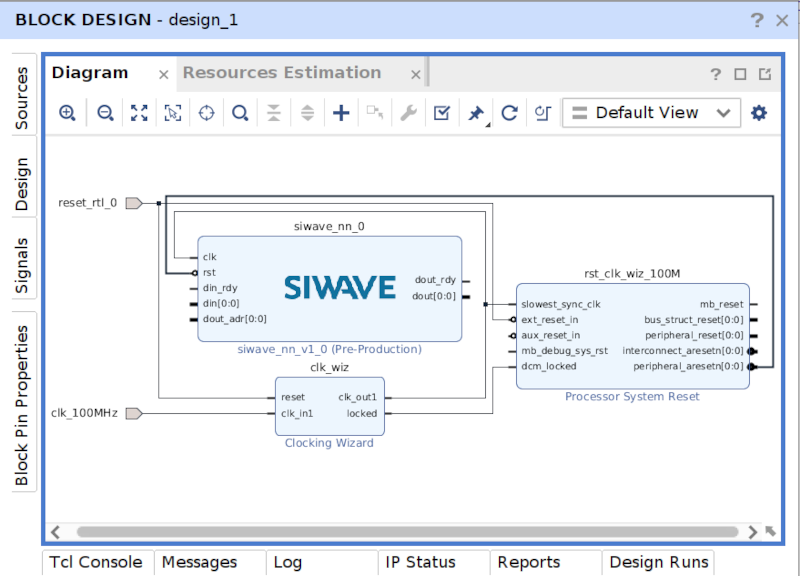Screen dimensions: 800x576
Task: Switch to the Resources Estimation tab
Action: pos(282,72)
